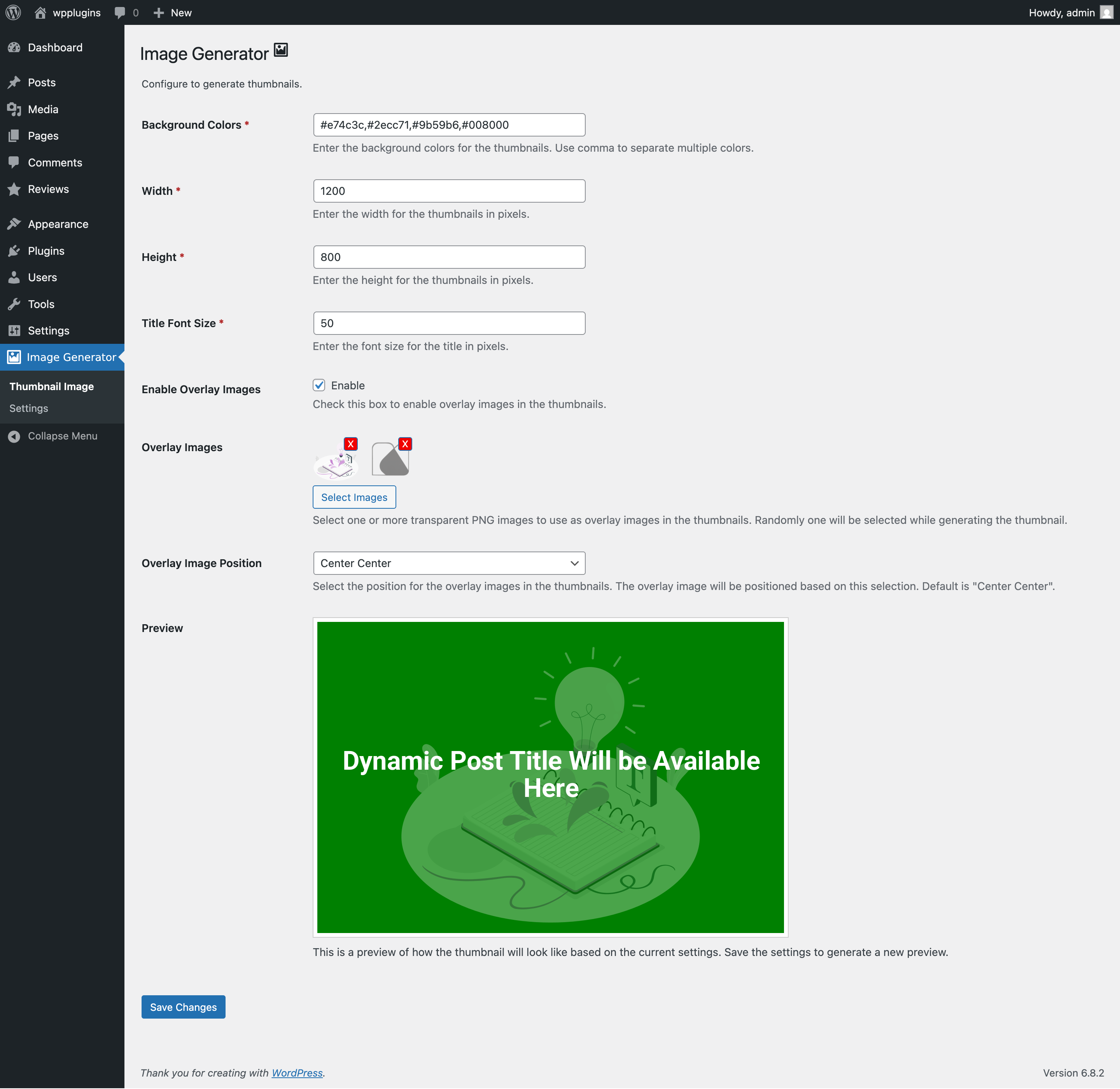Click into the Background Colors field

[x=449, y=125]
